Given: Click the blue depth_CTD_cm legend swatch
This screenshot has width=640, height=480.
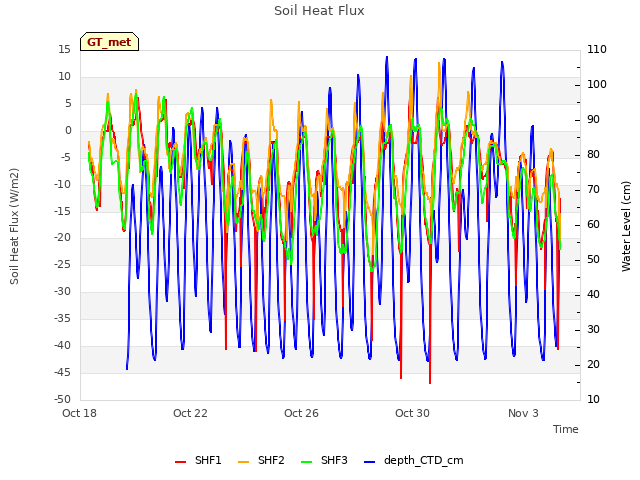Looking at the screenshot, I should 369,462.
